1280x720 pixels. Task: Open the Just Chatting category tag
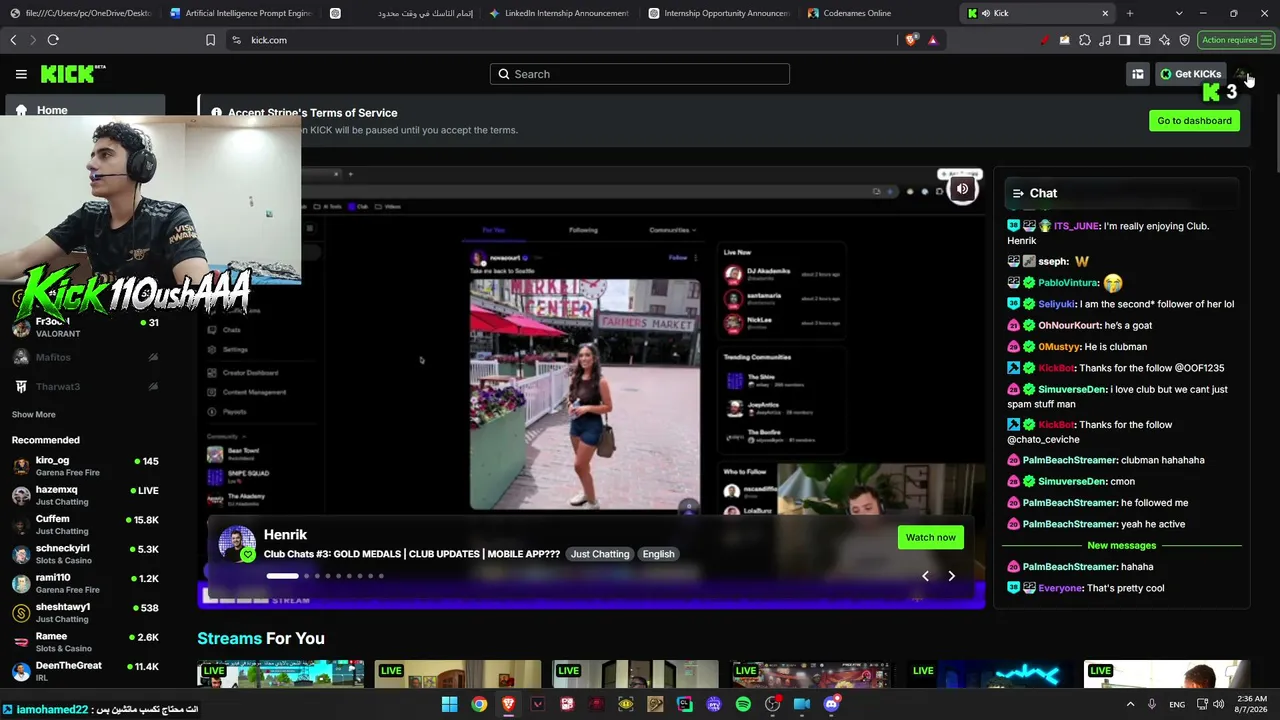coord(600,554)
